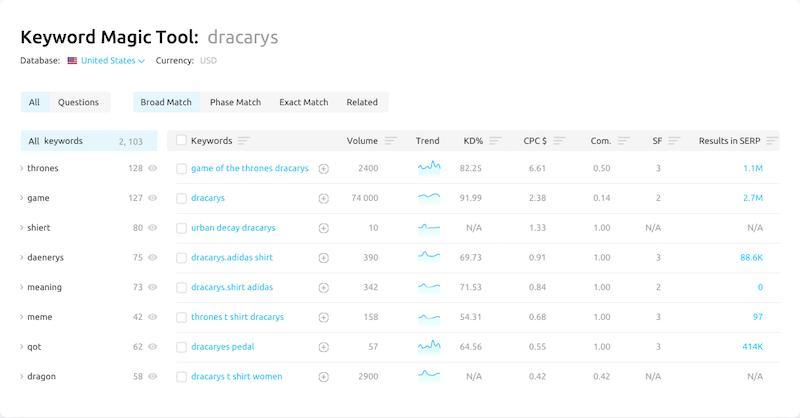Click KD% column sort icon
The width and height of the screenshot is (800, 418).
495,140
